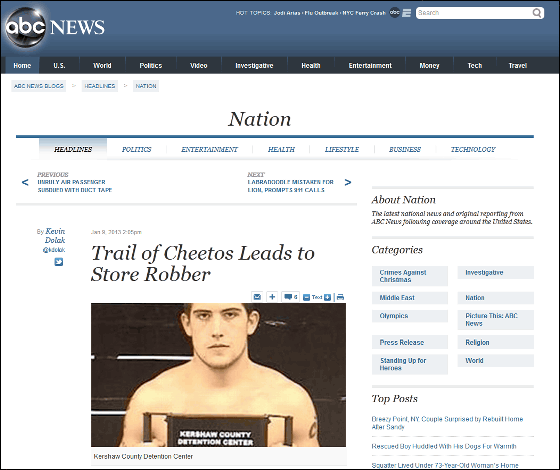Image resolution: width=560 pixels, height=470 pixels.
Task: Open the Travel nav tab
Action: [518, 66]
